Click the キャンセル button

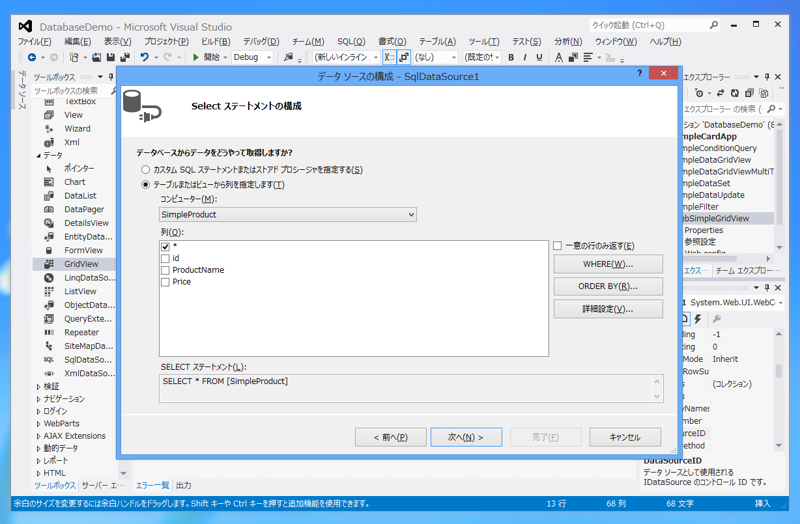[x=625, y=437]
